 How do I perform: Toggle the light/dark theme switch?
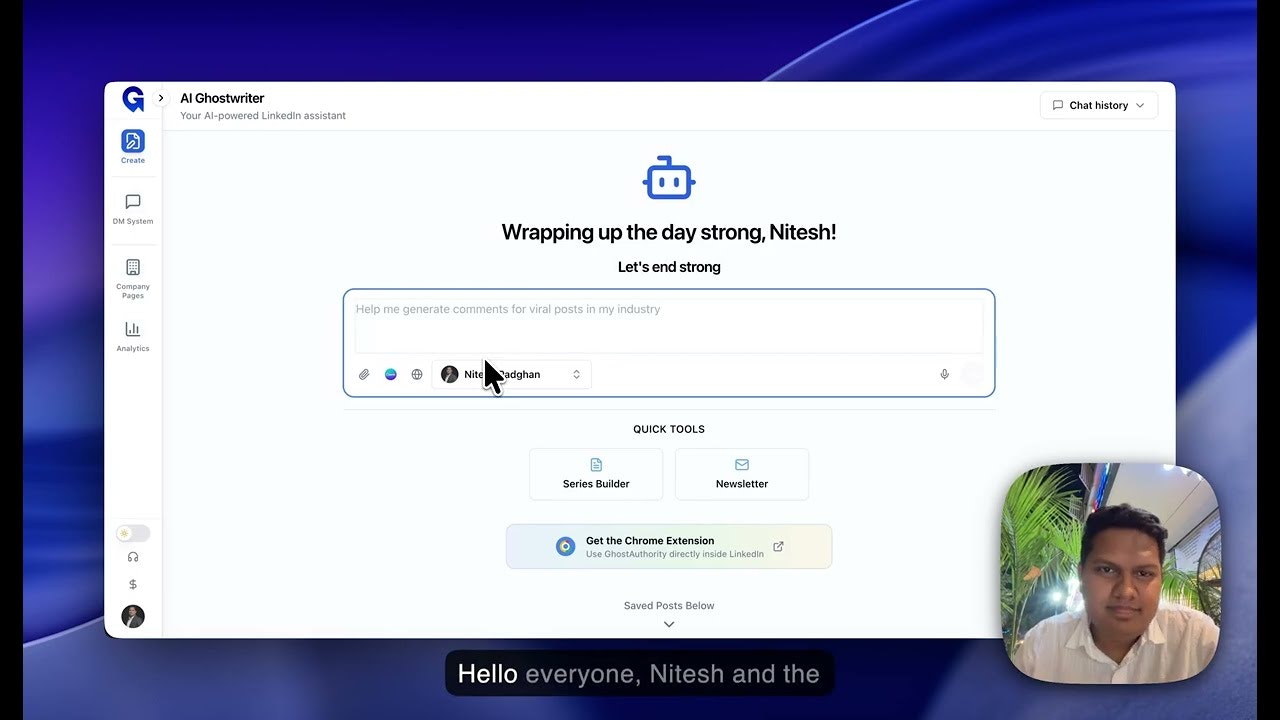[x=133, y=533]
